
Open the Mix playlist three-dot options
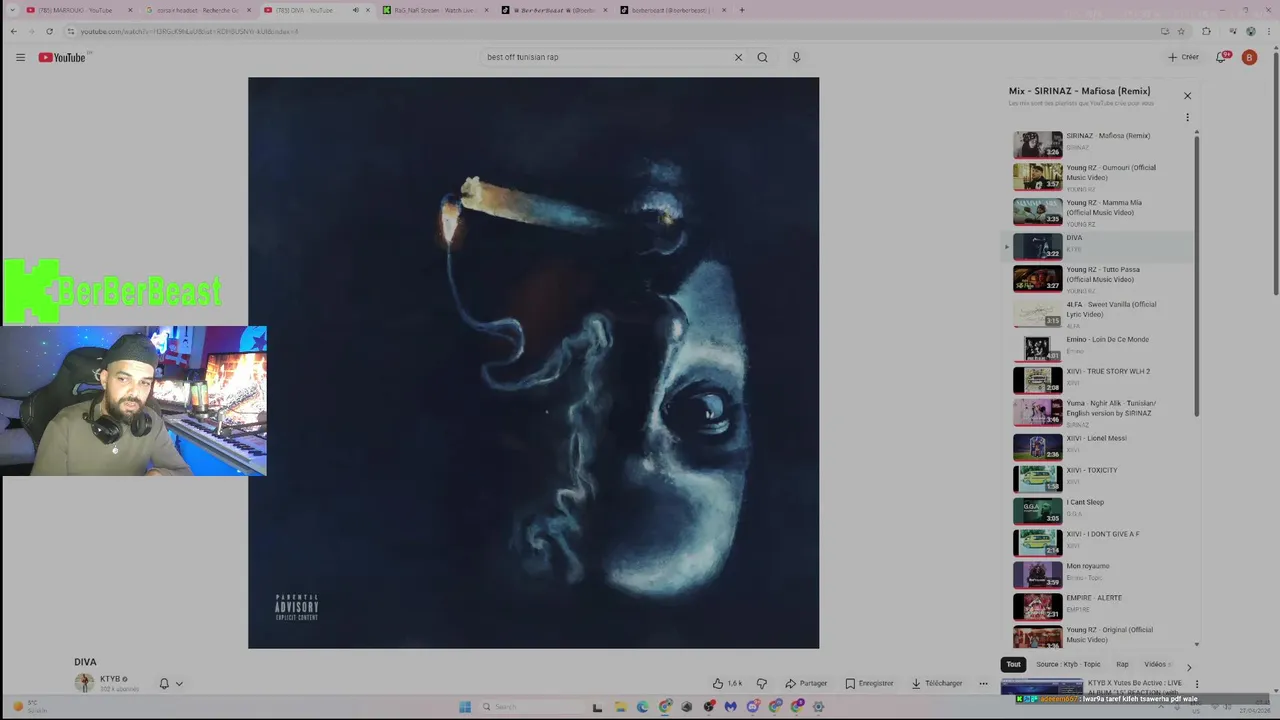coord(1187,117)
